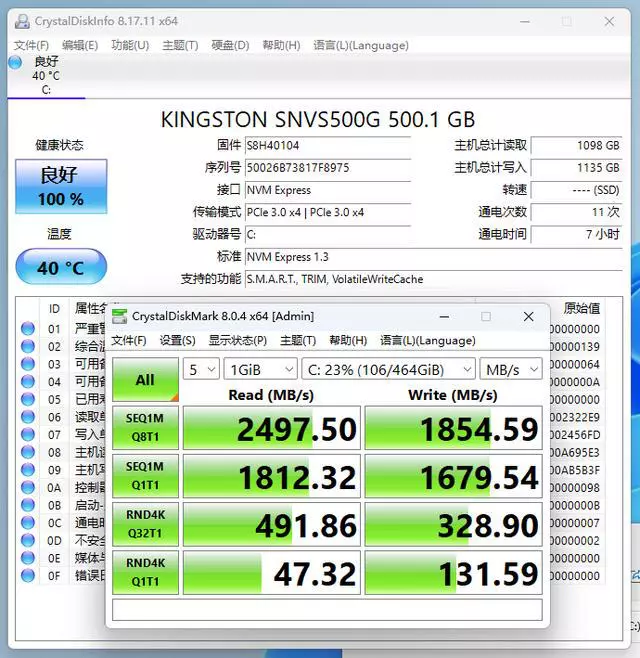Open CrystalDiskInfo 语言(L)(Language) menu

361,45
